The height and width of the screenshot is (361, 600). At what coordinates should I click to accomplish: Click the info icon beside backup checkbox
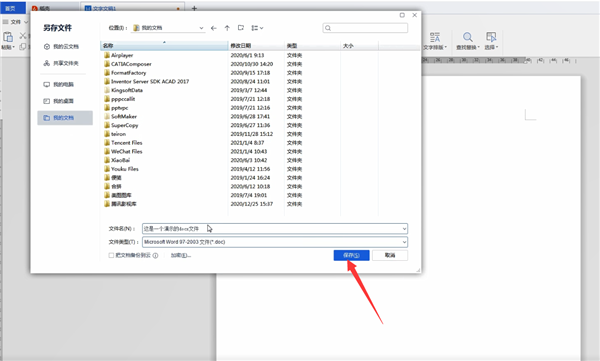click(x=155, y=256)
